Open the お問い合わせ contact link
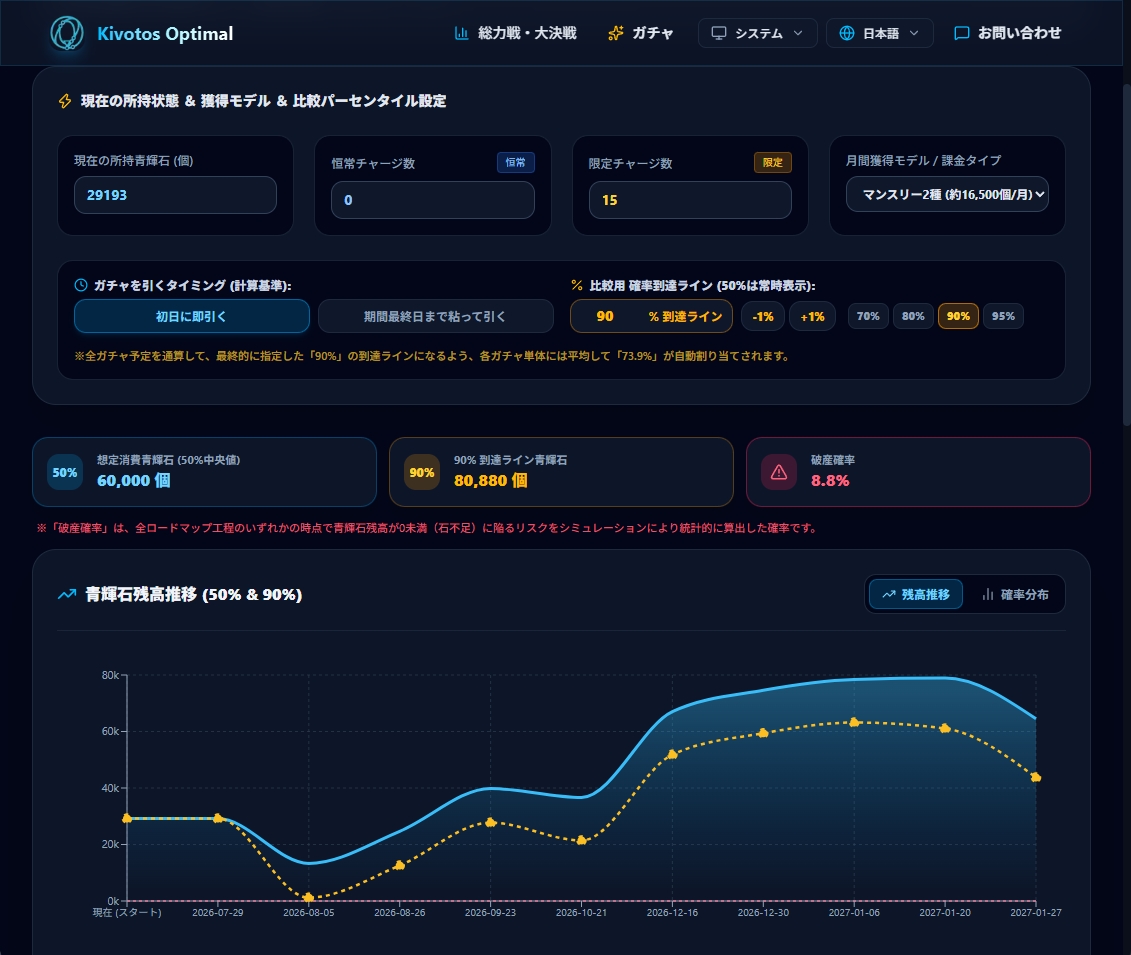The width and height of the screenshot is (1131, 955). [1008, 33]
